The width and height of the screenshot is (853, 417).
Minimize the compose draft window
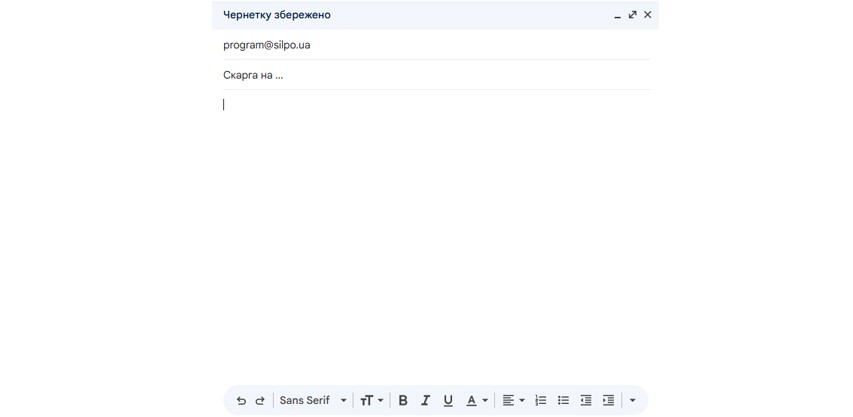[617, 15]
